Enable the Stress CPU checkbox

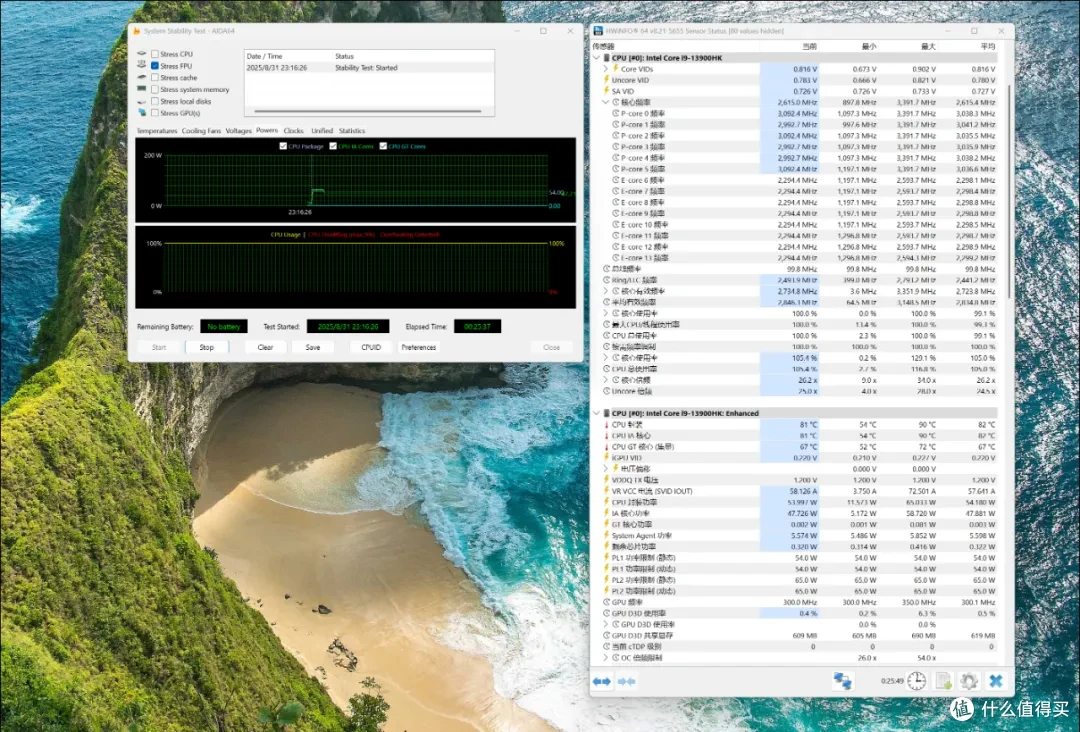155,54
